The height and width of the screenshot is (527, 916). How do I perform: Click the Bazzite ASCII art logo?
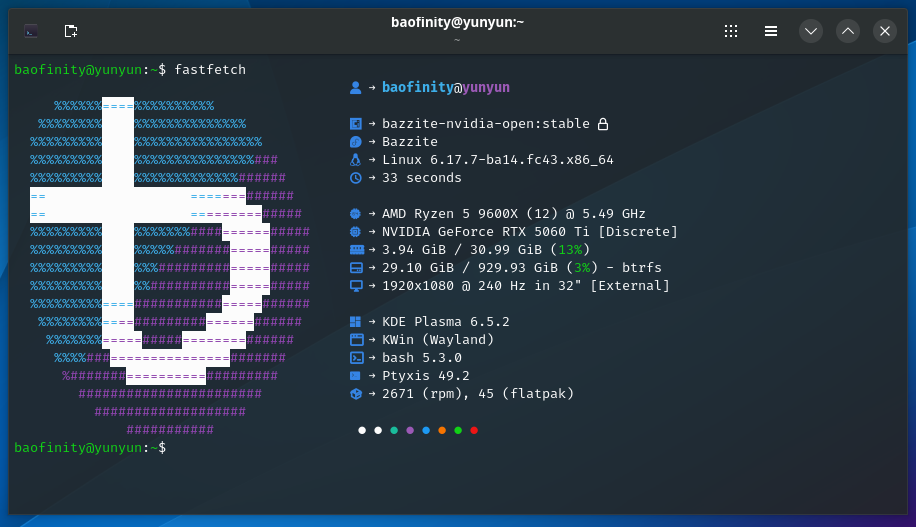[170, 268]
